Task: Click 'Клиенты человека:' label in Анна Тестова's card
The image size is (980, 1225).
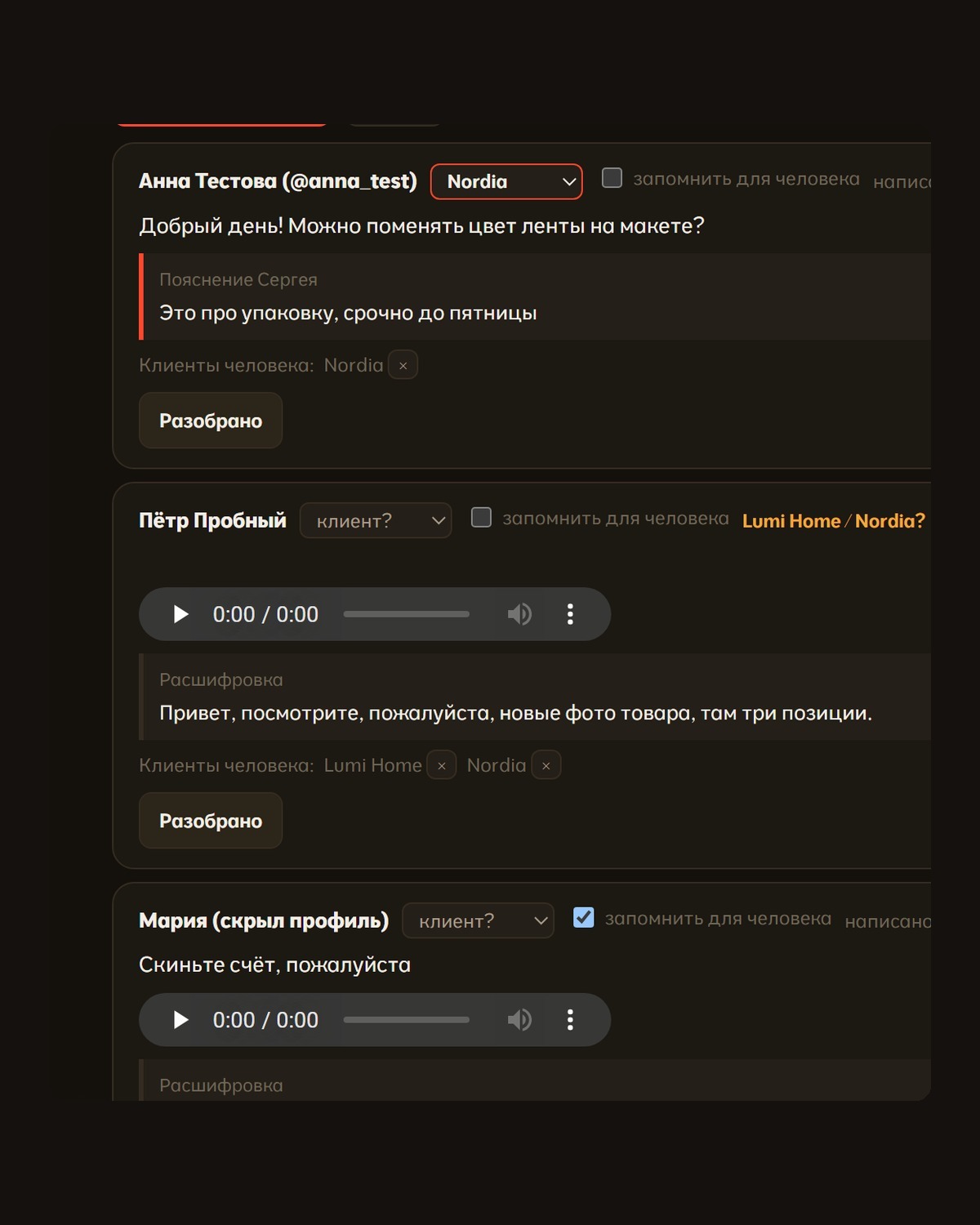Action: (226, 365)
